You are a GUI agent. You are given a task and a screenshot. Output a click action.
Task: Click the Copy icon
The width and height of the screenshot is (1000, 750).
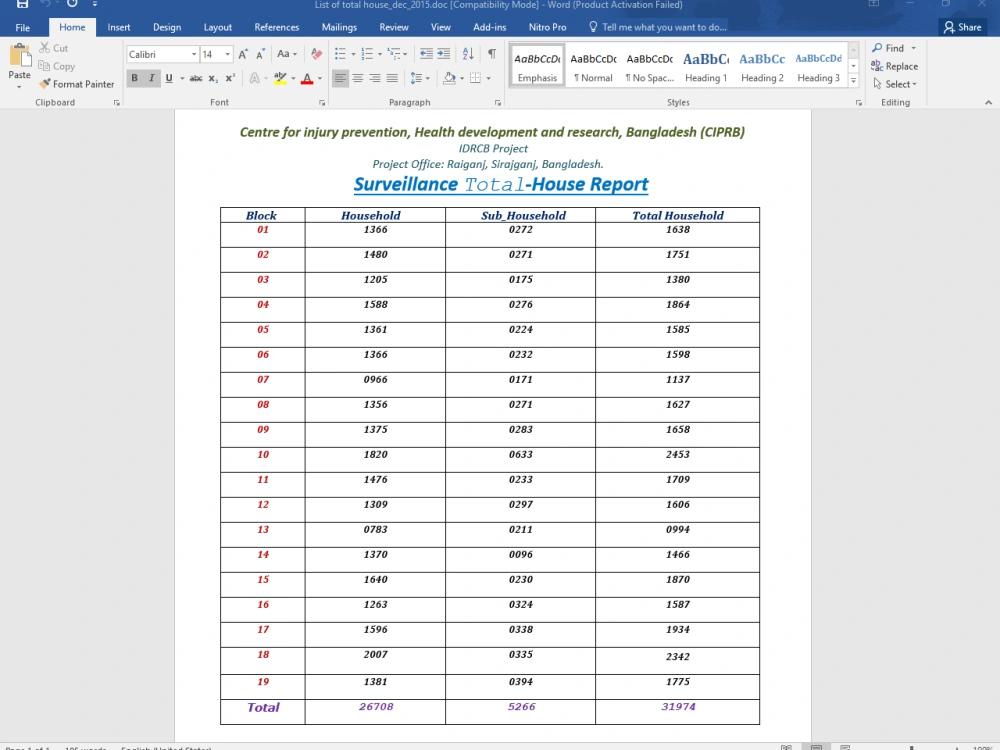point(43,66)
